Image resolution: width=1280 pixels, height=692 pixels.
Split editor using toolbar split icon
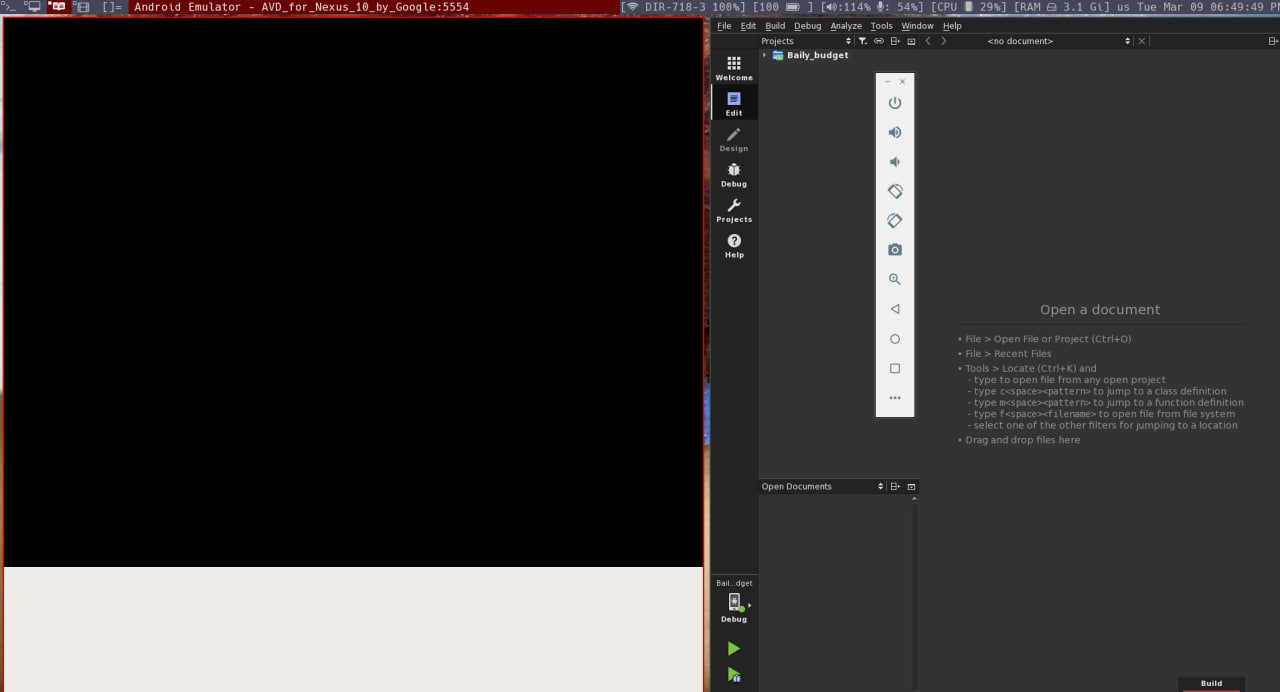[1273, 41]
